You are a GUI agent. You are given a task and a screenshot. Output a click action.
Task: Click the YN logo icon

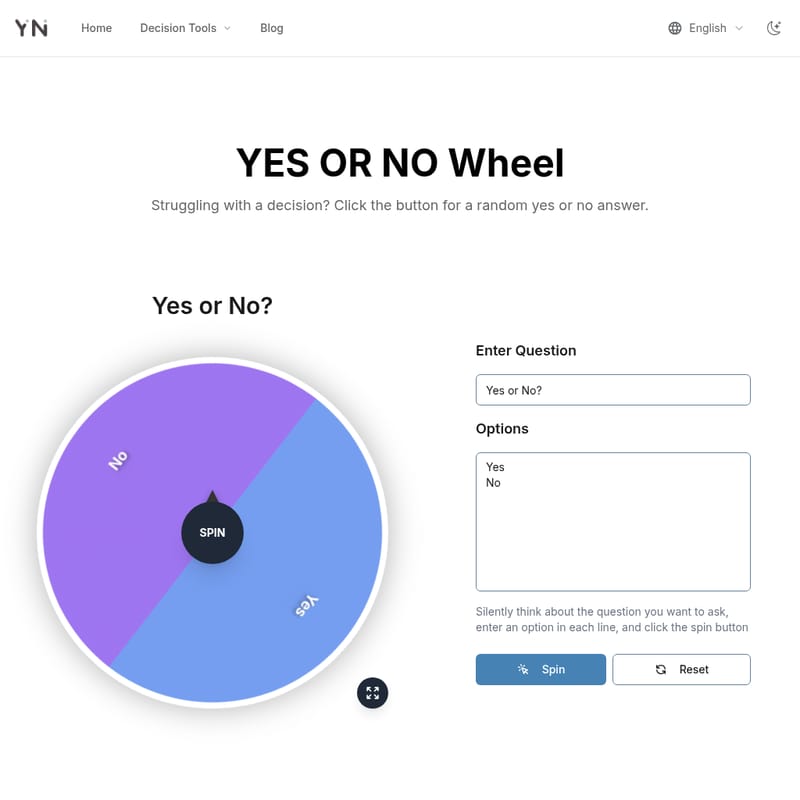coord(31,28)
